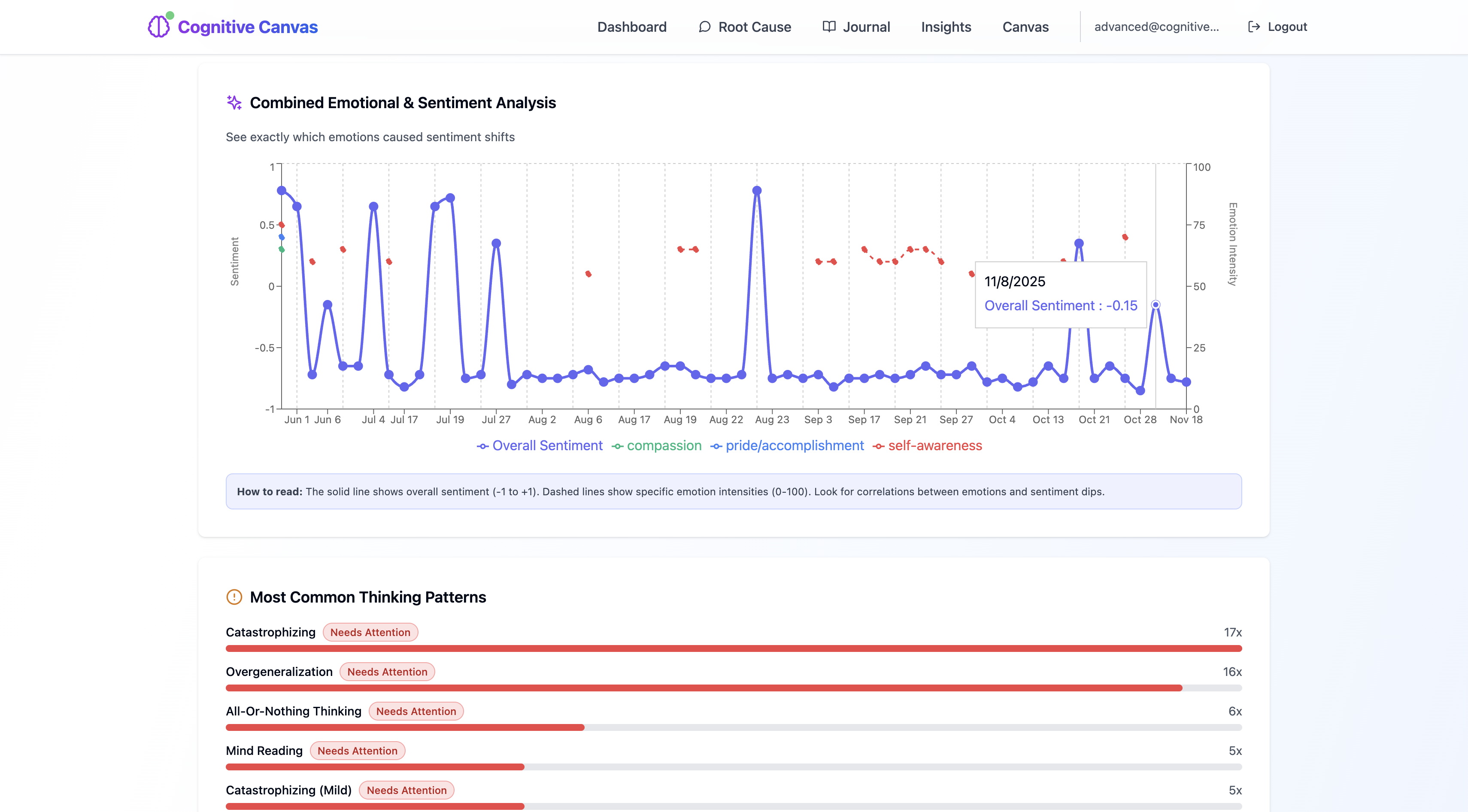Image resolution: width=1468 pixels, height=812 pixels.
Task: Click the sparkle icon beside Combined Emotional heading
Action: (234, 103)
